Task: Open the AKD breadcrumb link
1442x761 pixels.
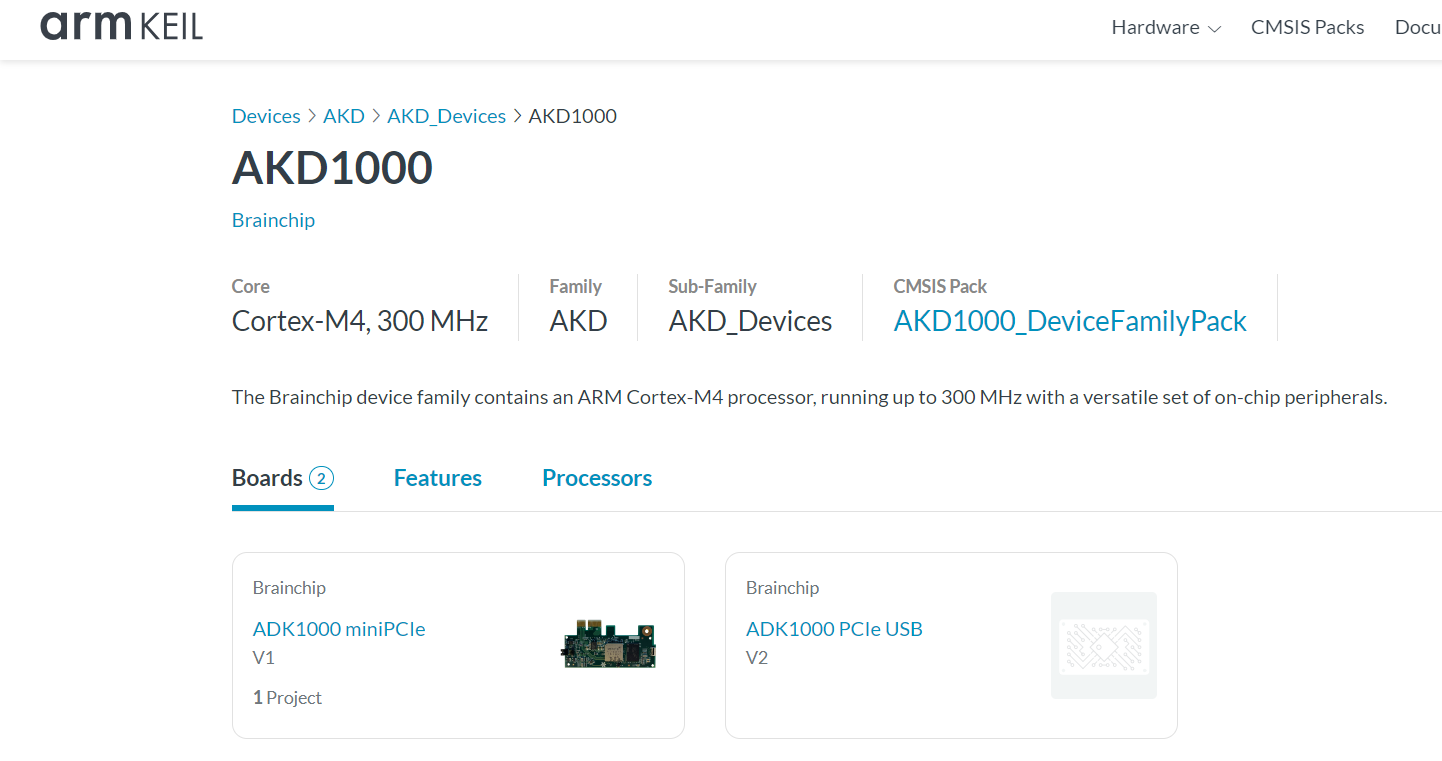Action: (x=344, y=116)
